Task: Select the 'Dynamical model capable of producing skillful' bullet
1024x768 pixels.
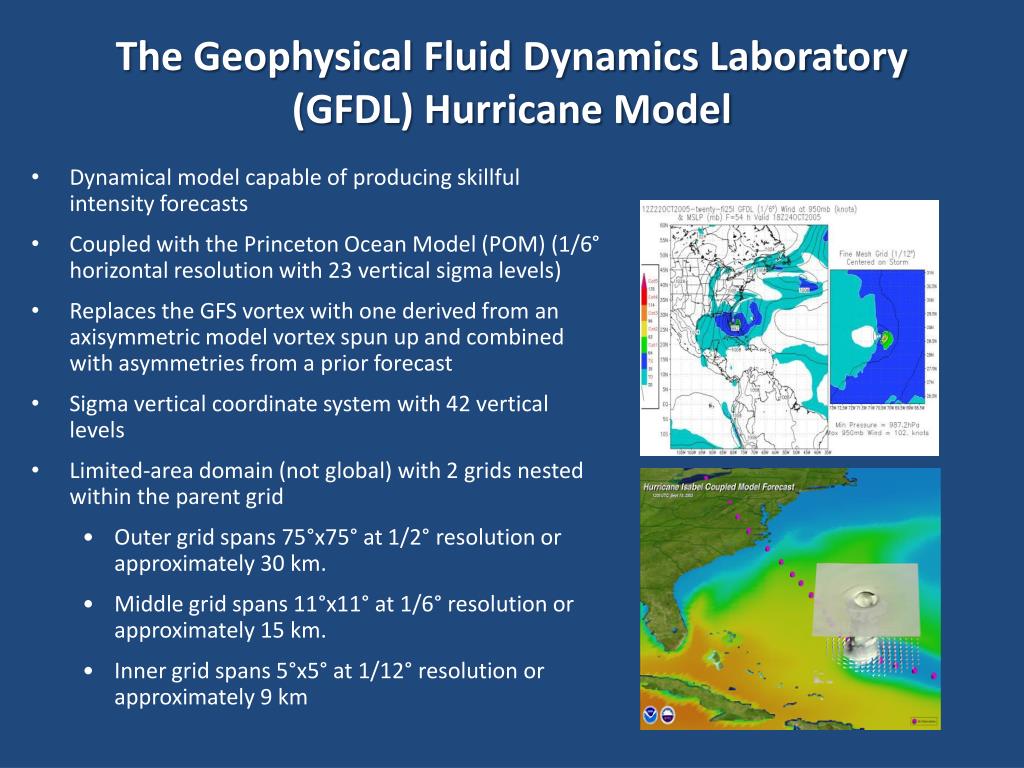Action: [295, 190]
